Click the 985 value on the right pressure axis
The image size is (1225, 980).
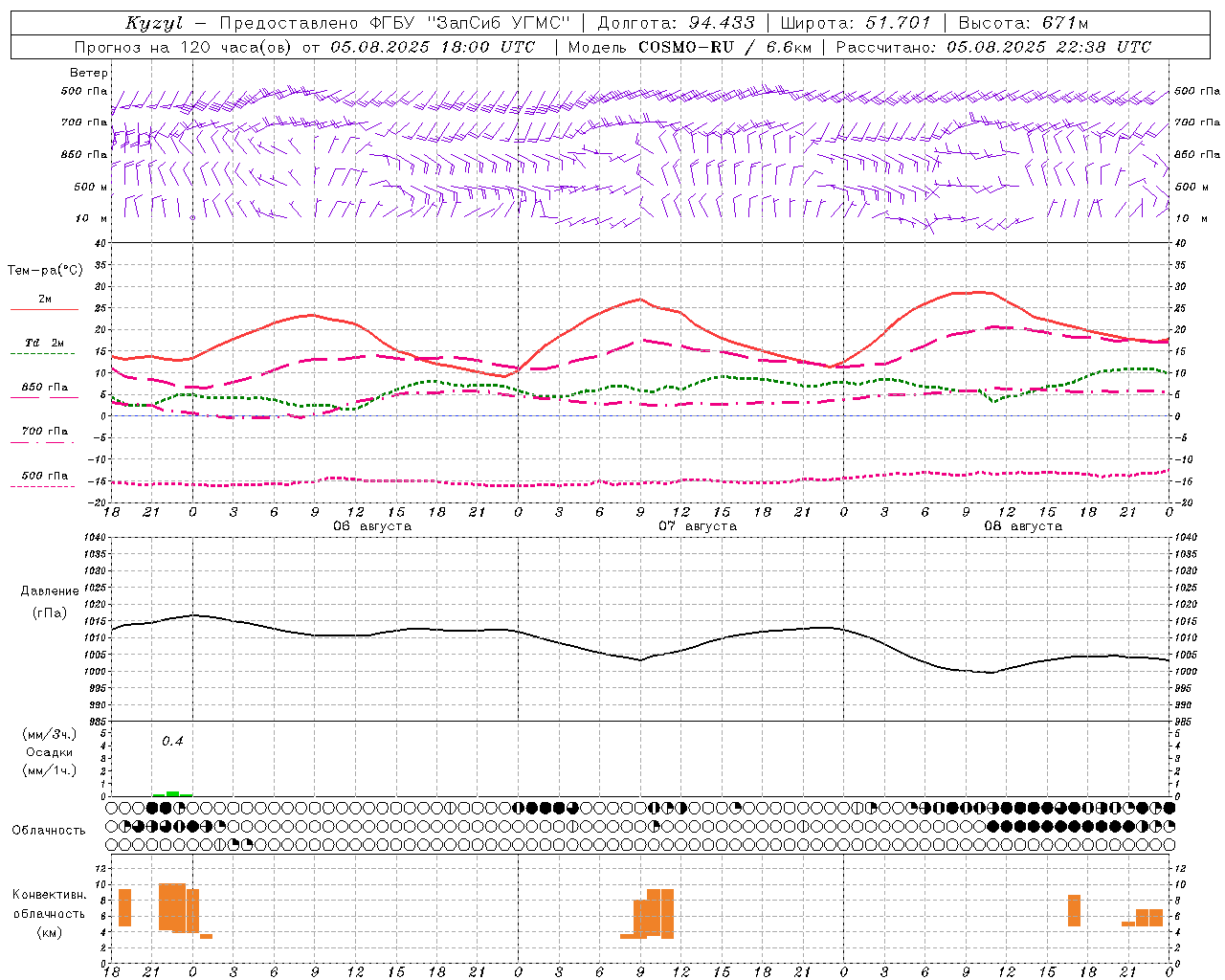(1185, 722)
